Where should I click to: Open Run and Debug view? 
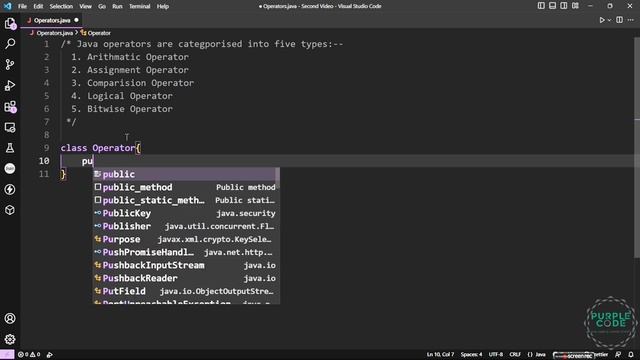[10, 85]
